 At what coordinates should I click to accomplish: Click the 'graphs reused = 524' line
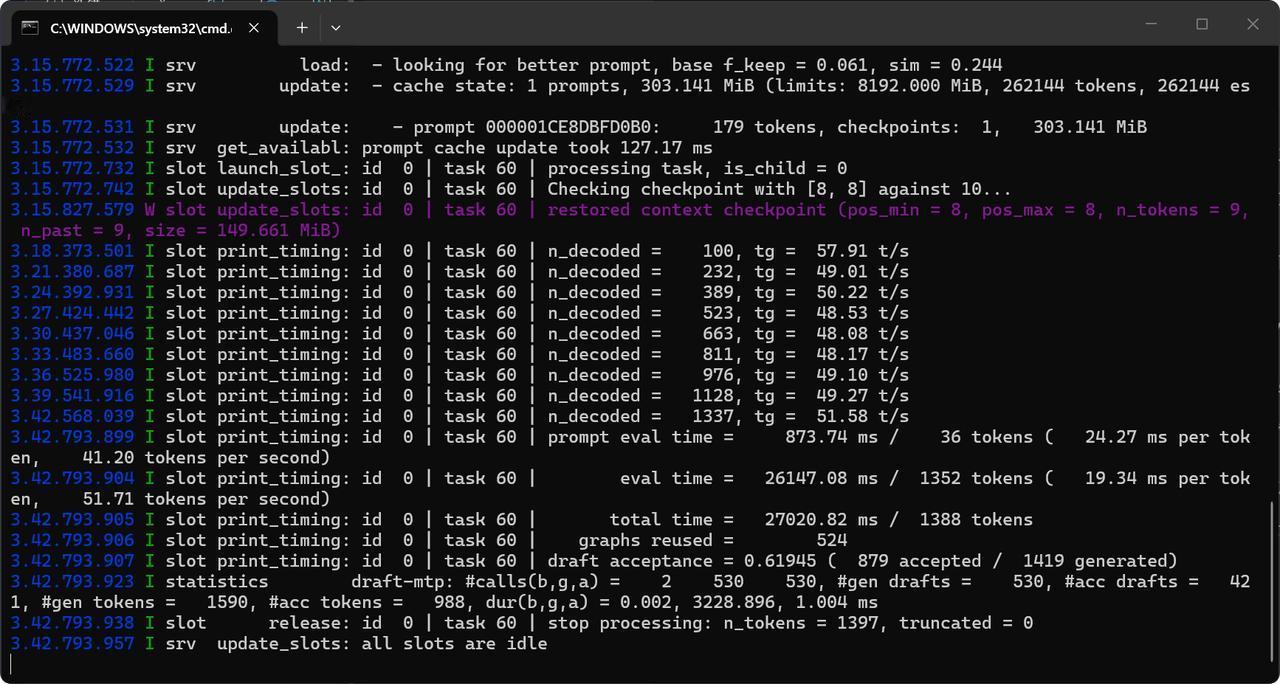429,540
